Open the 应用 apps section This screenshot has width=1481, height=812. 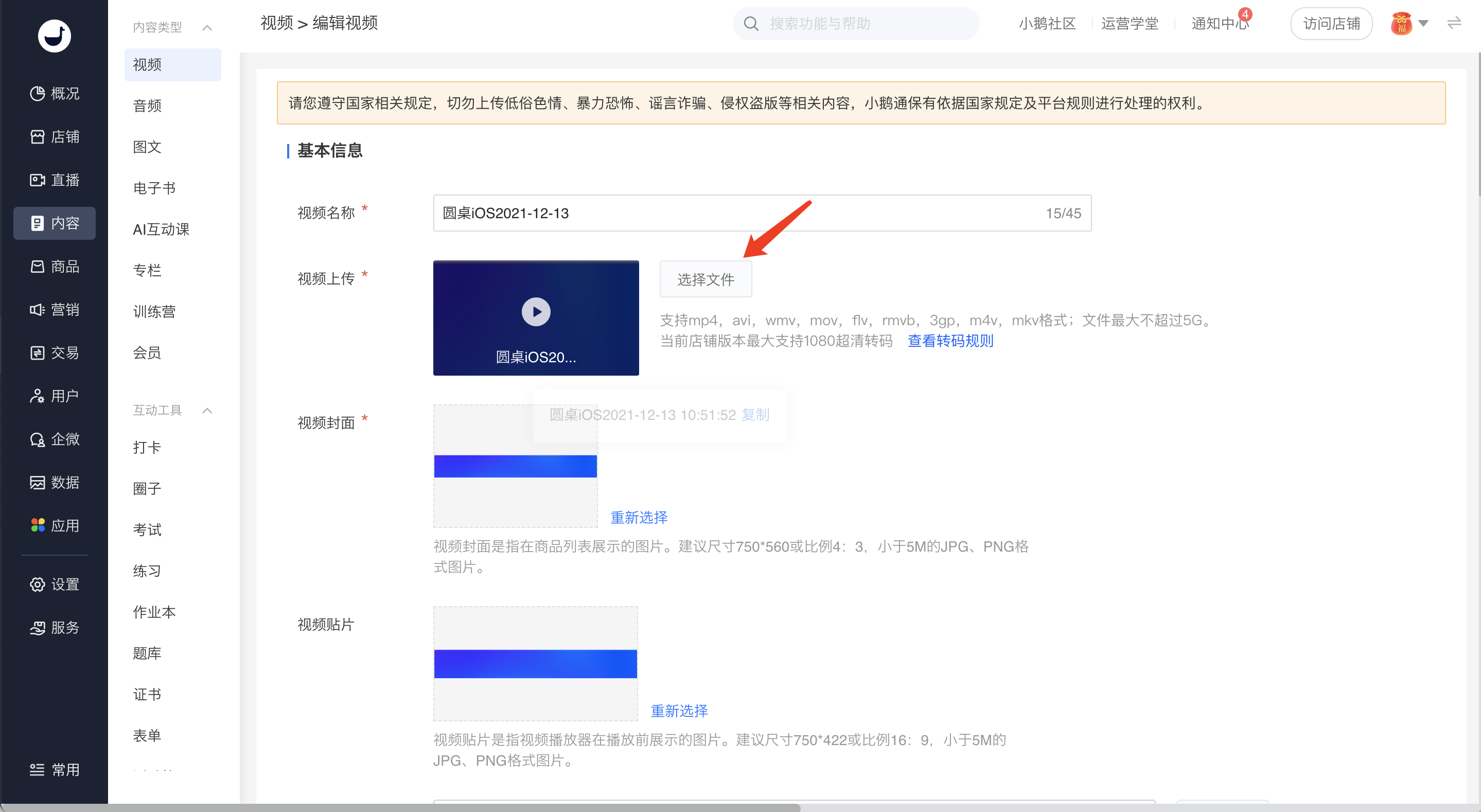55,525
